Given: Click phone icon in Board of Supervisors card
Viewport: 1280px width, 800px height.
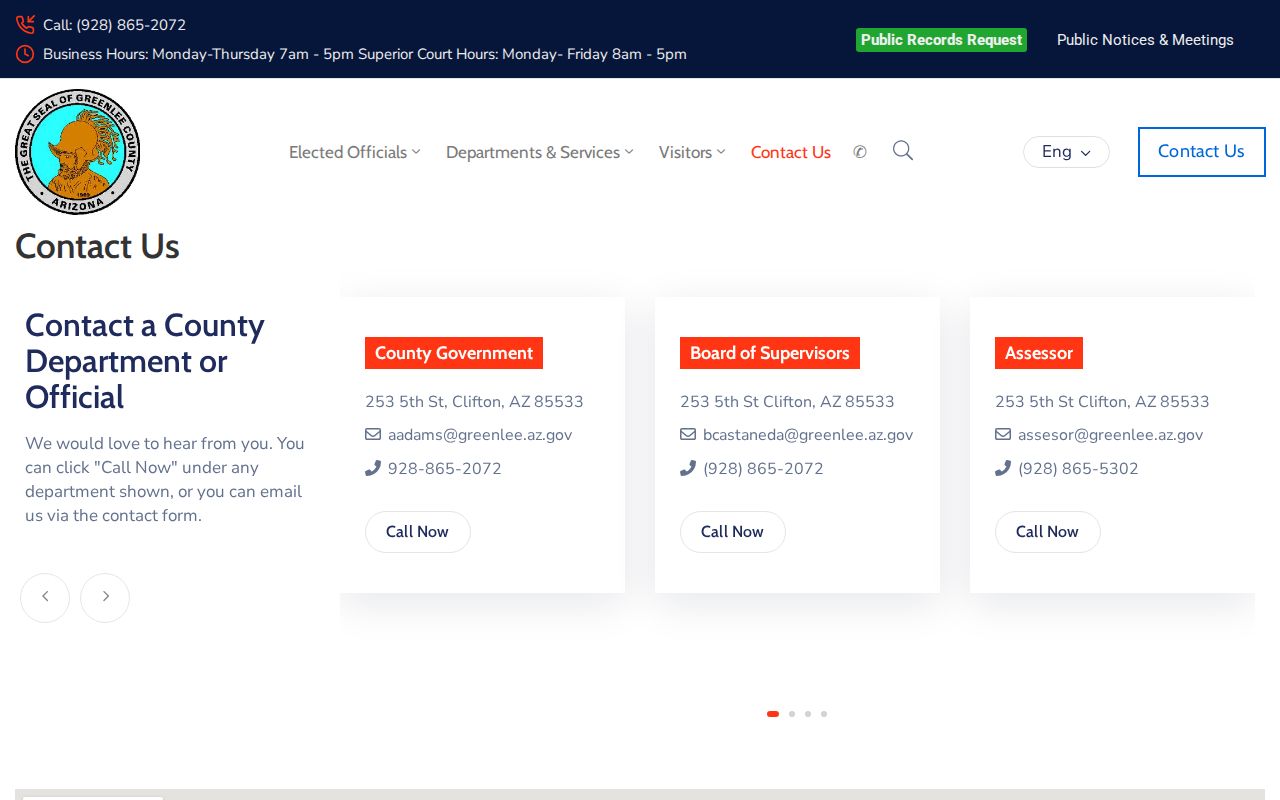Looking at the screenshot, I should tap(688, 468).
